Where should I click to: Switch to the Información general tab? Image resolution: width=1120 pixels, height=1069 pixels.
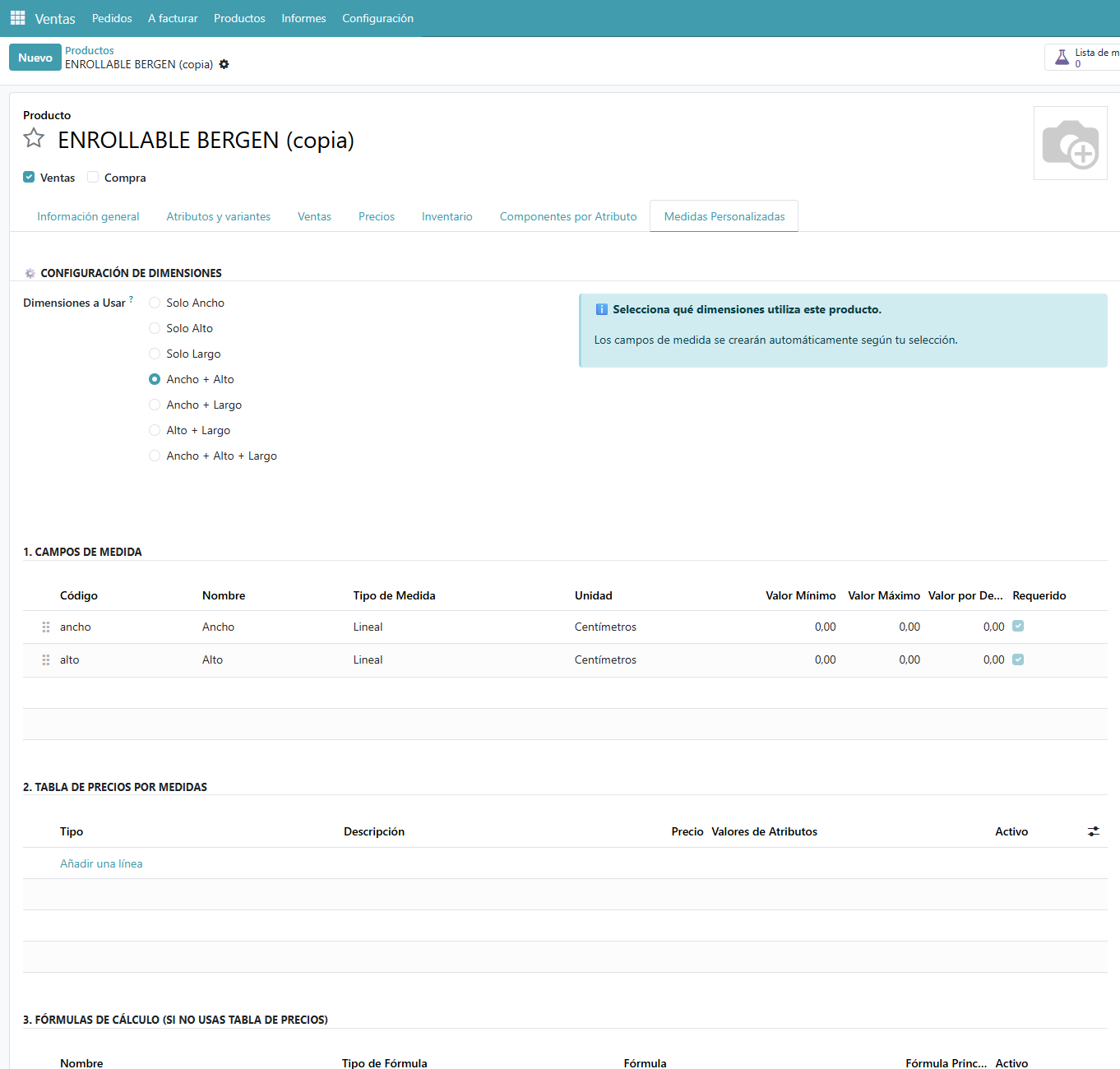tap(88, 216)
